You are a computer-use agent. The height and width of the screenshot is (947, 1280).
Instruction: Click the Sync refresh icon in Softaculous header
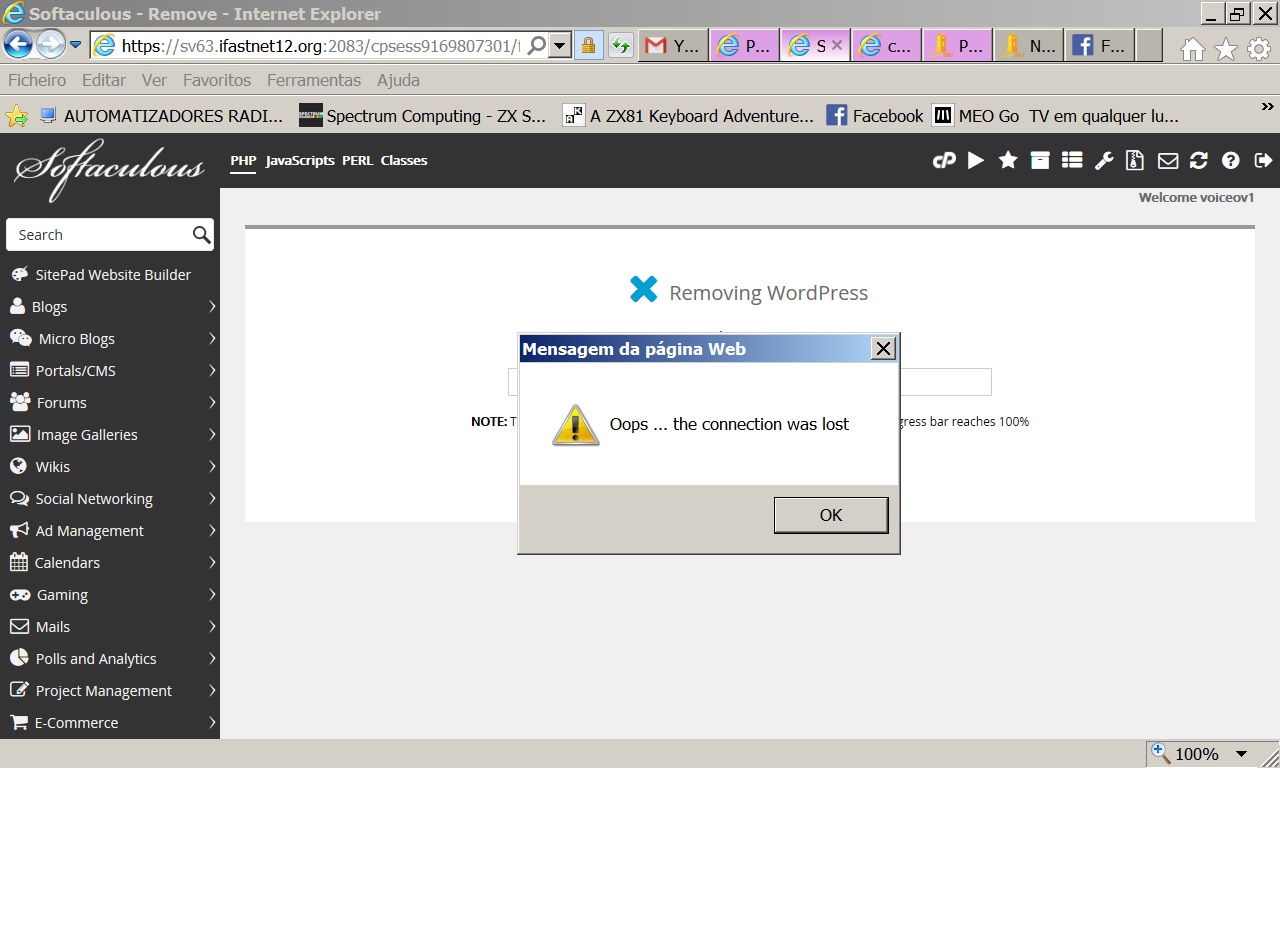(x=1199, y=160)
